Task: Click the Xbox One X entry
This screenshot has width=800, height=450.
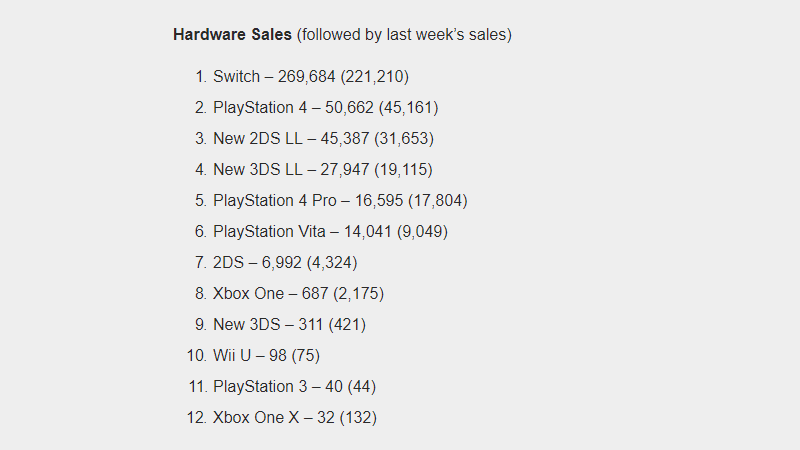Action: [x=294, y=417]
